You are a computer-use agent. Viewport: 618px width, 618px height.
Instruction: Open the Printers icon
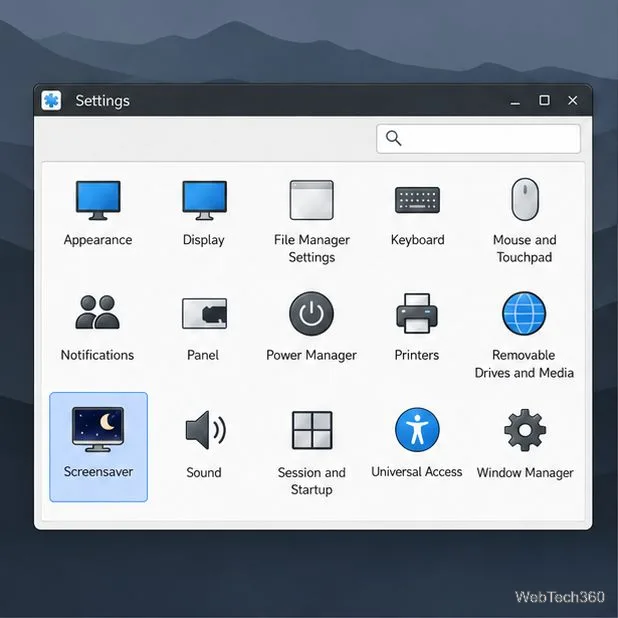417,313
